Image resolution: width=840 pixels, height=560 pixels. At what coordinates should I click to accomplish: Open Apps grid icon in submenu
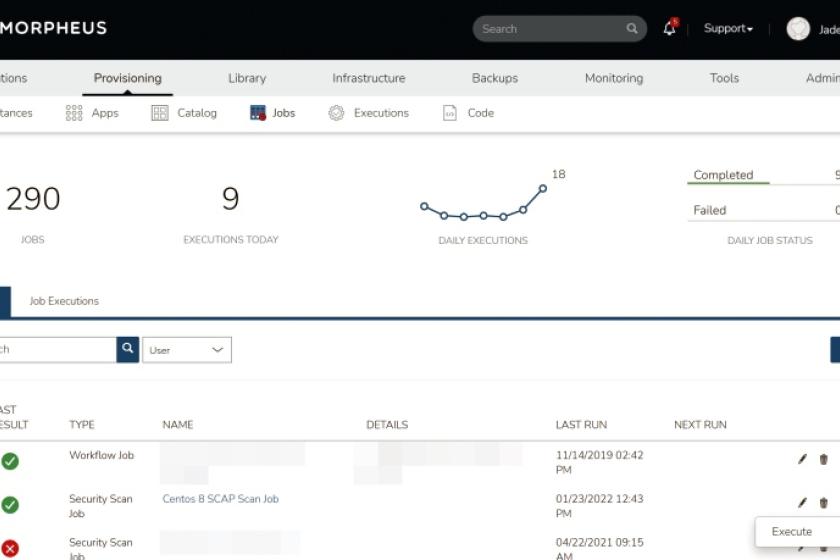pos(74,113)
